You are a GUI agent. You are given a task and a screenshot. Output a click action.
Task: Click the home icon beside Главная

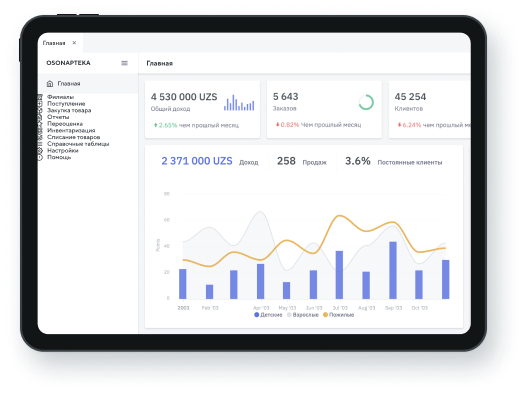50,84
